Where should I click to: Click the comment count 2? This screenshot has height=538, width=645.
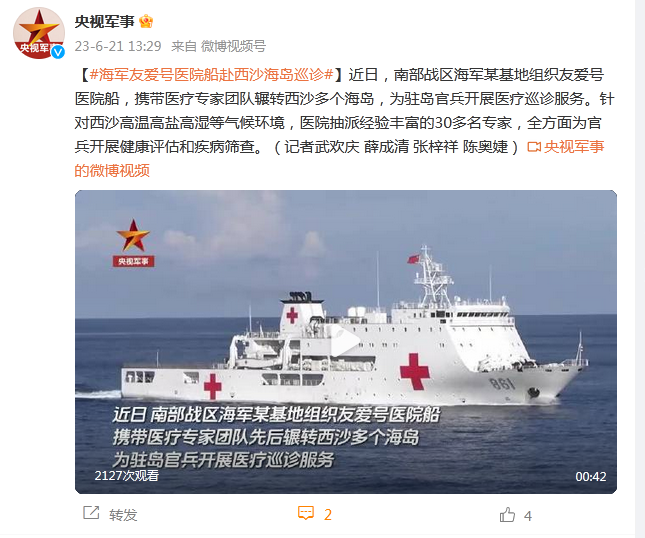(328, 515)
